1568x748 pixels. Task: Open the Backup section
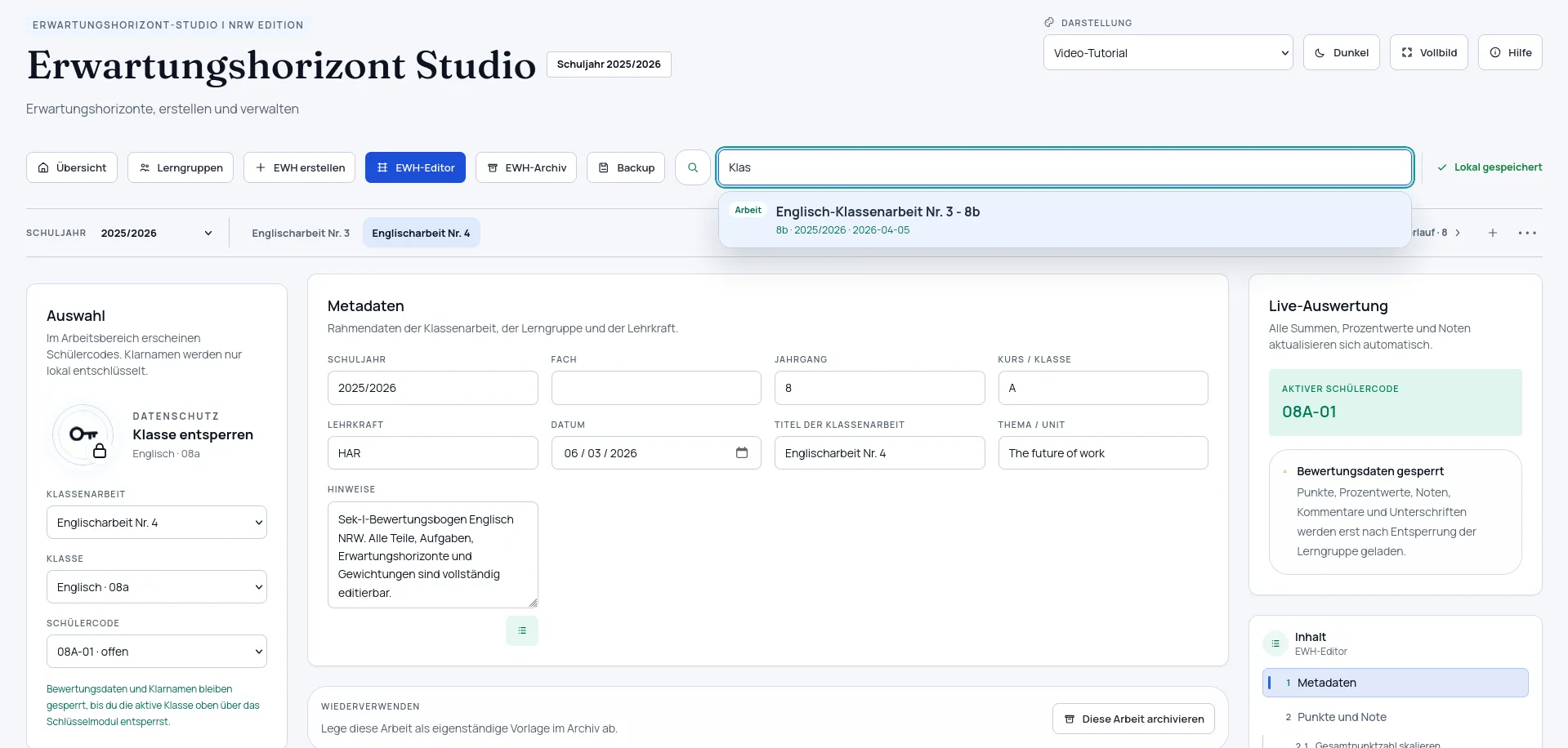[x=626, y=167]
